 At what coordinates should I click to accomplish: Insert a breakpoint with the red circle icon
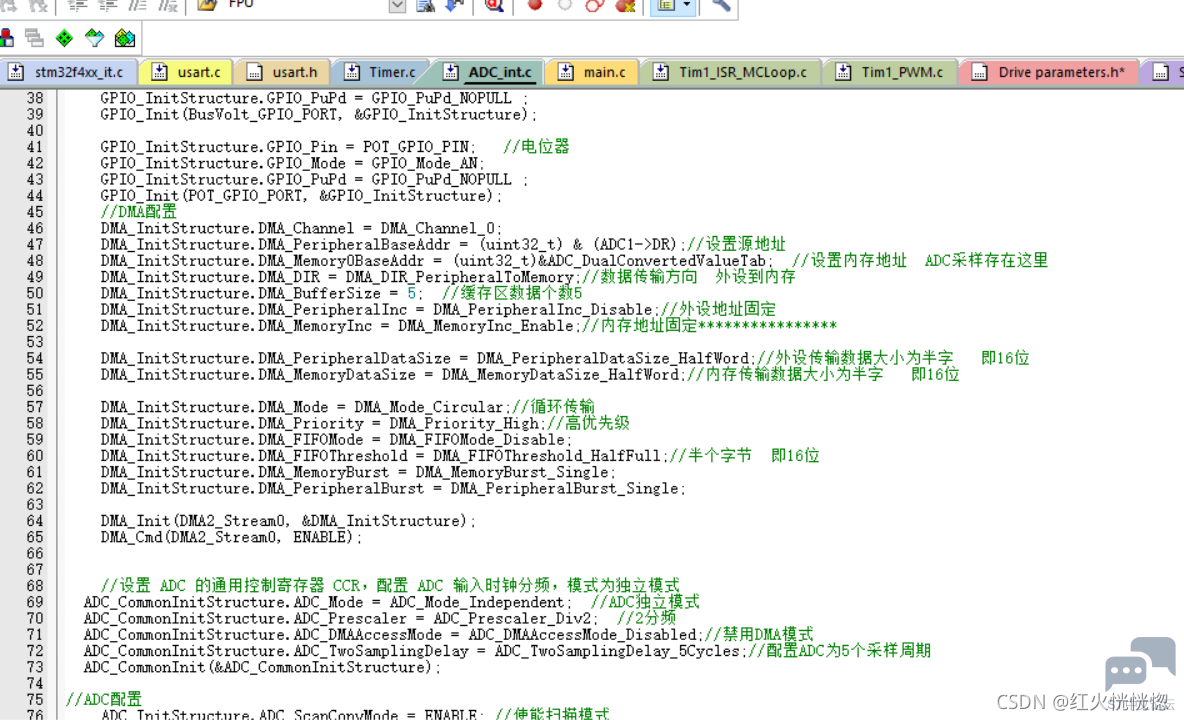[x=535, y=5]
